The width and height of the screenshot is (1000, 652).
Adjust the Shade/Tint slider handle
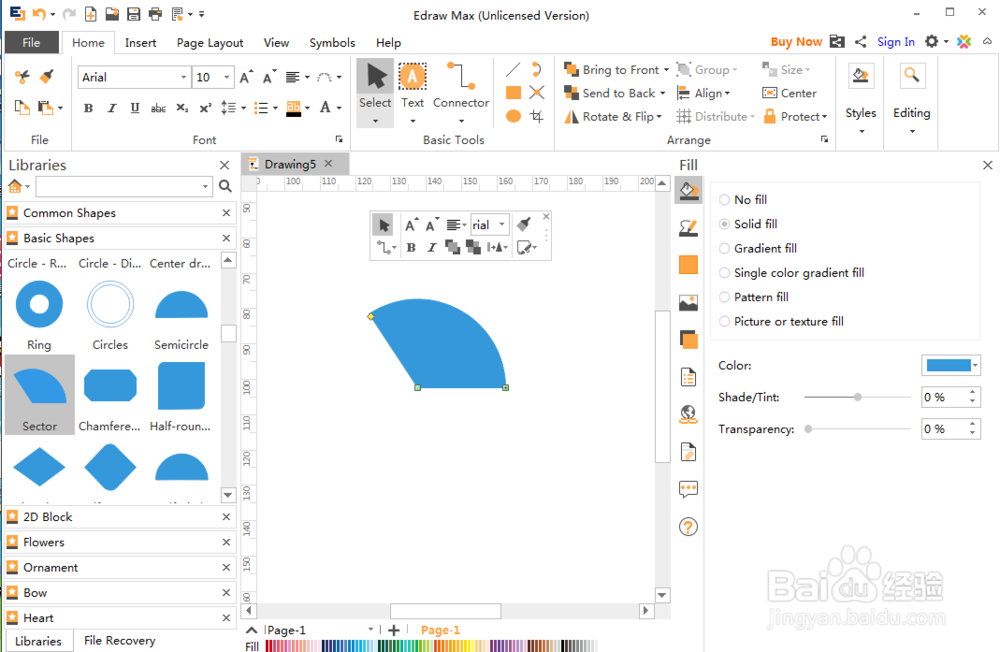click(858, 397)
